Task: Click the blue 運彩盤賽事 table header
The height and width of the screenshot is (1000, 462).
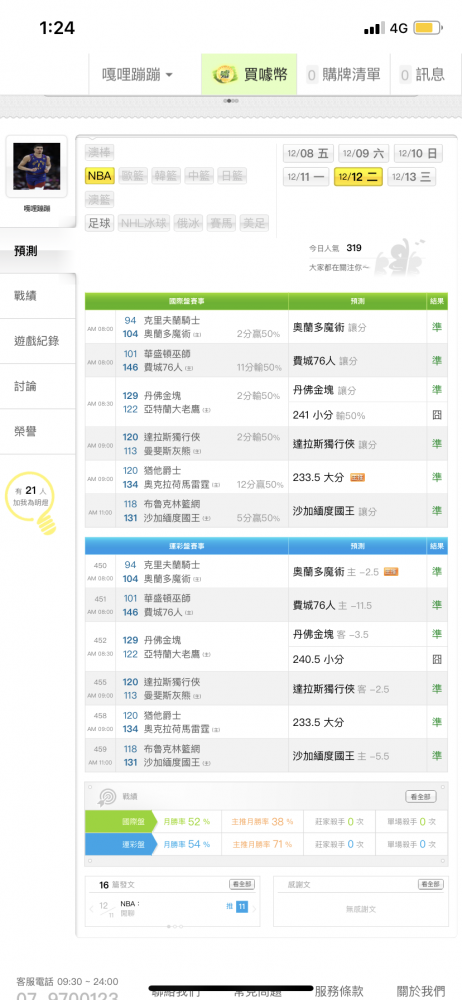Action: [186, 546]
